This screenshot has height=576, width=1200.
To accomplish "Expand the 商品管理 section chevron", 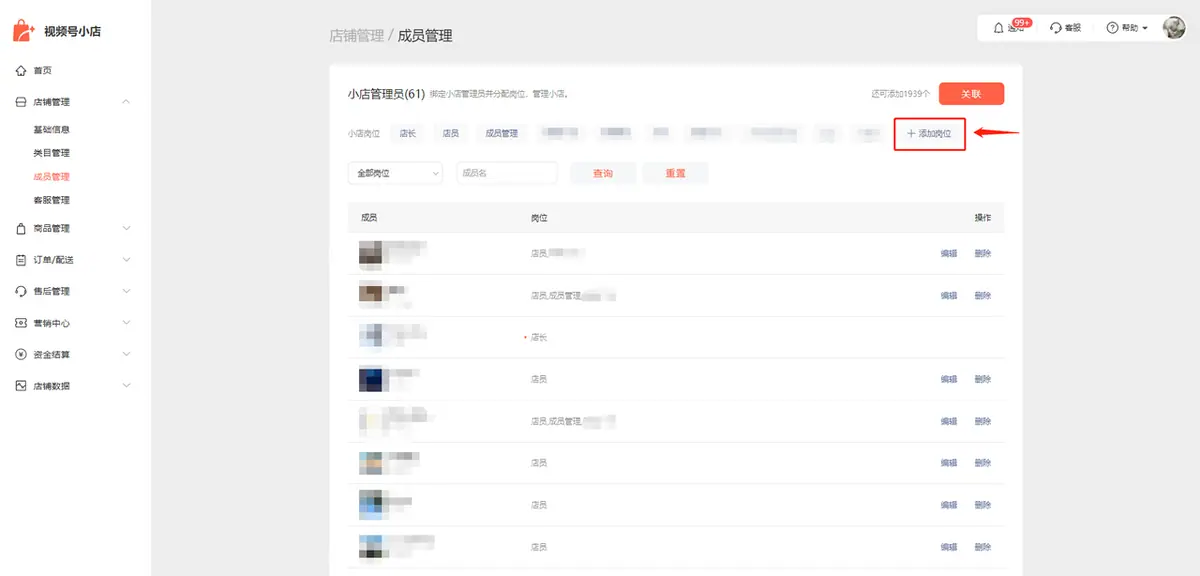I will (x=126, y=228).
